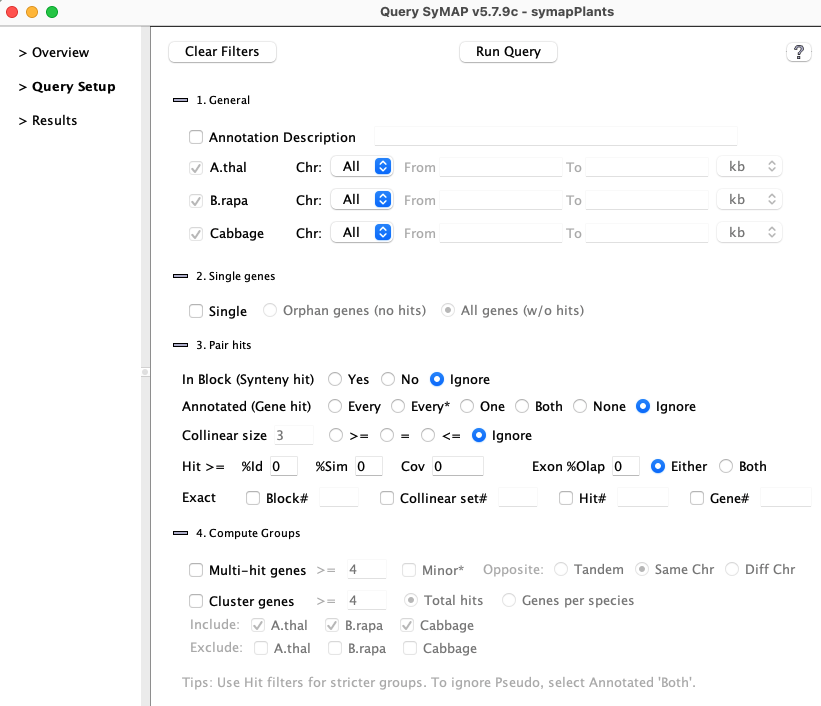Collapse the 1. General section
The image size is (821, 706).
pyautogui.click(x=181, y=100)
